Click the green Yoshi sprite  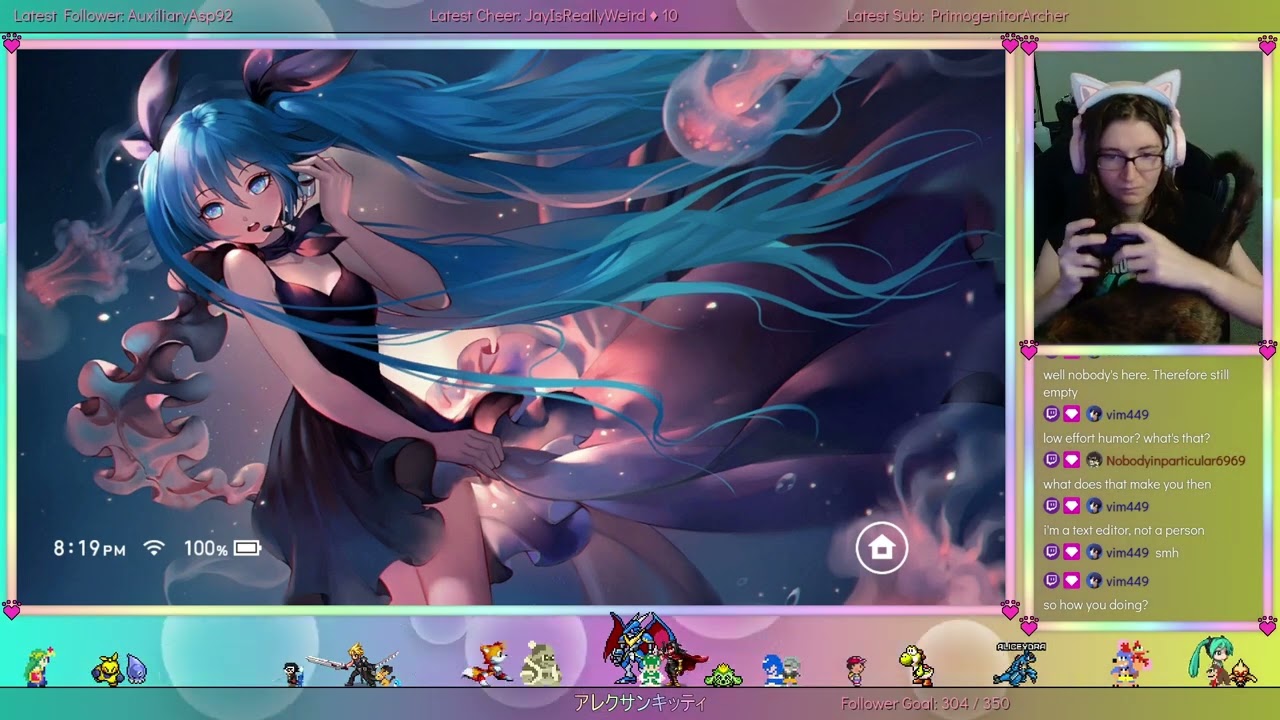click(x=915, y=666)
